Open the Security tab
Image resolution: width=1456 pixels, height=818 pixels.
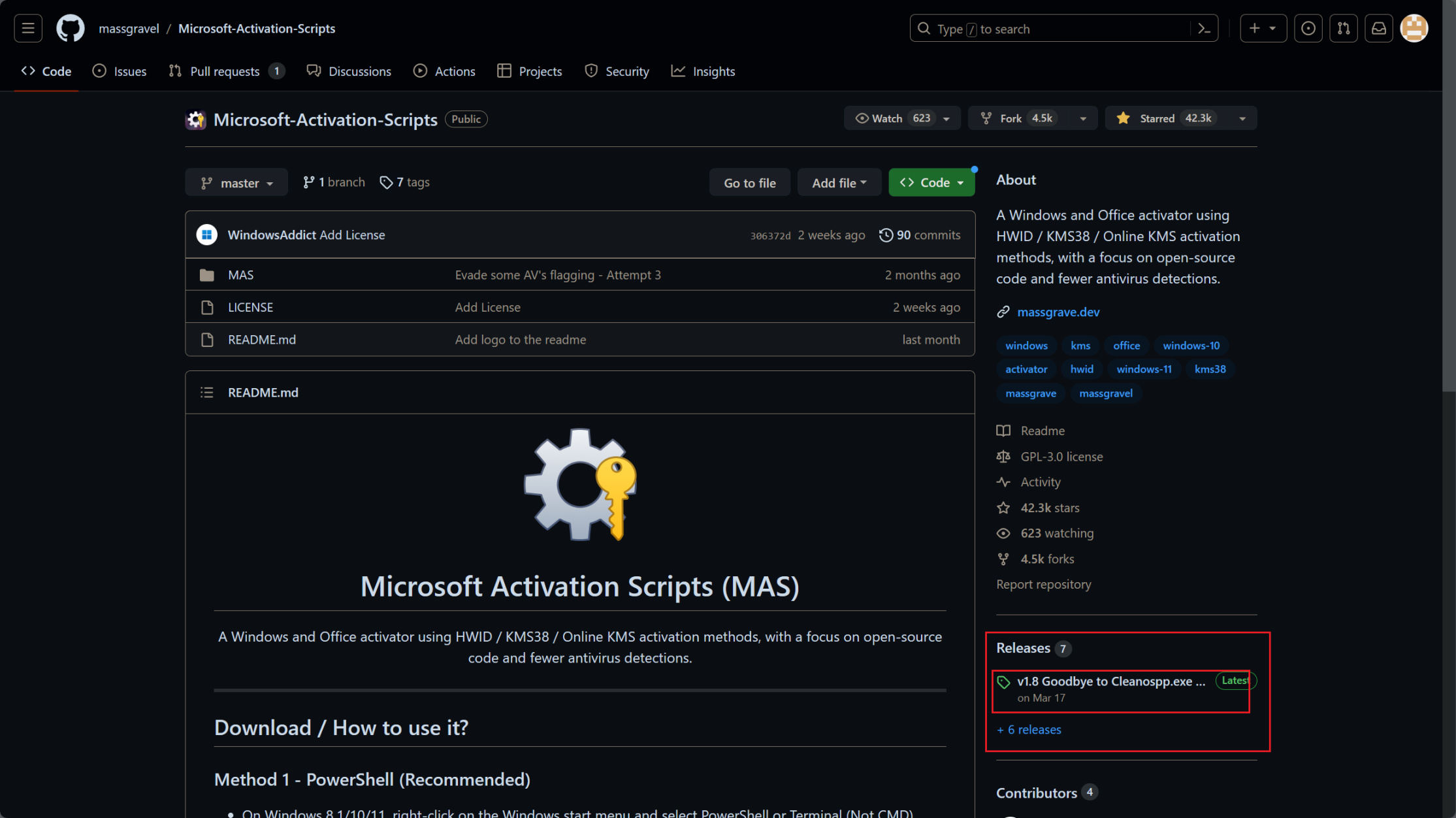[x=617, y=71]
